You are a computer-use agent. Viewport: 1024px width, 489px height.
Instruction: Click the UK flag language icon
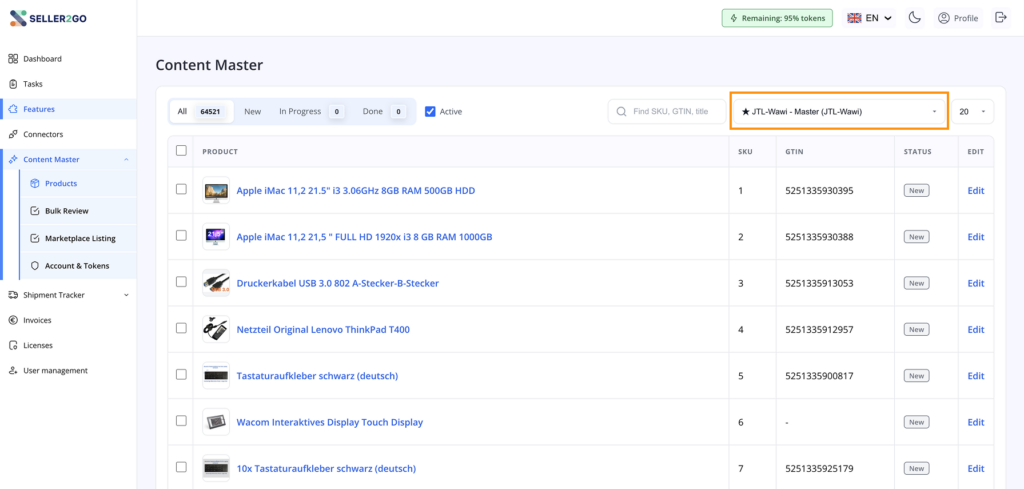pos(854,18)
